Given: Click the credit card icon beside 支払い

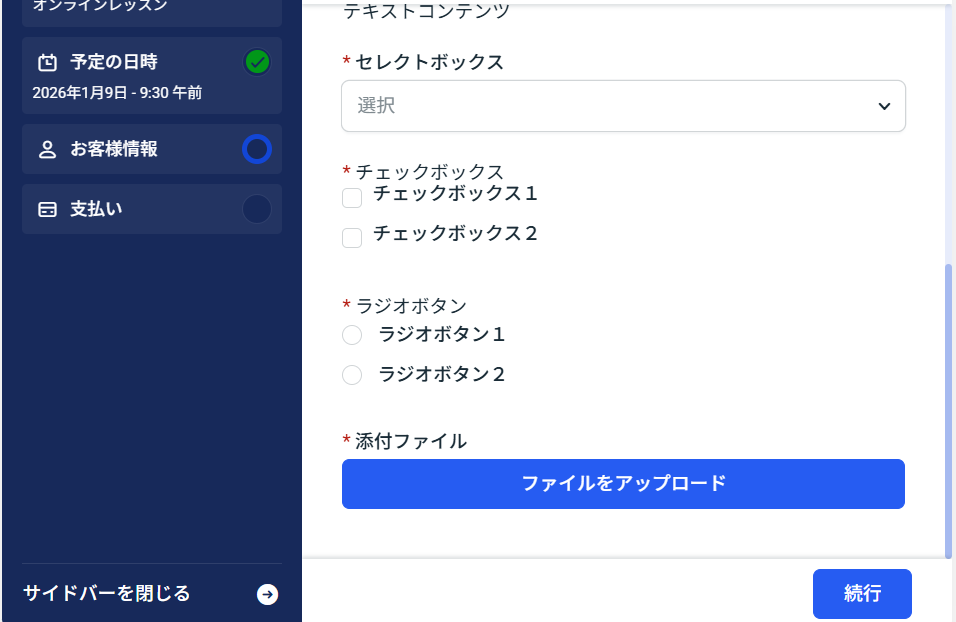Looking at the screenshot, I should (47, 210).
